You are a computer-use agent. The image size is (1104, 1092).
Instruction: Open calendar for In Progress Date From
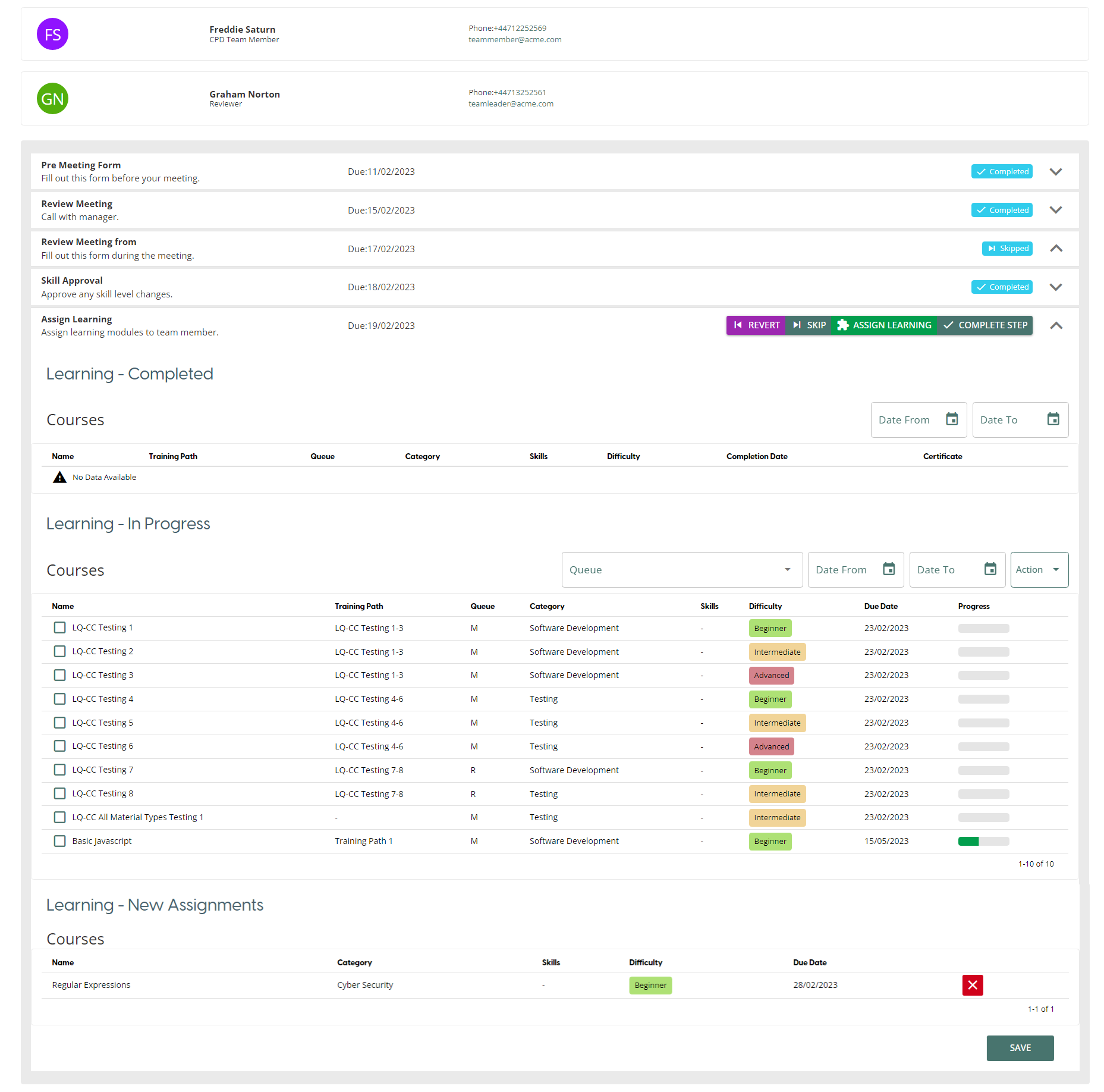click(x=888, y=569)
